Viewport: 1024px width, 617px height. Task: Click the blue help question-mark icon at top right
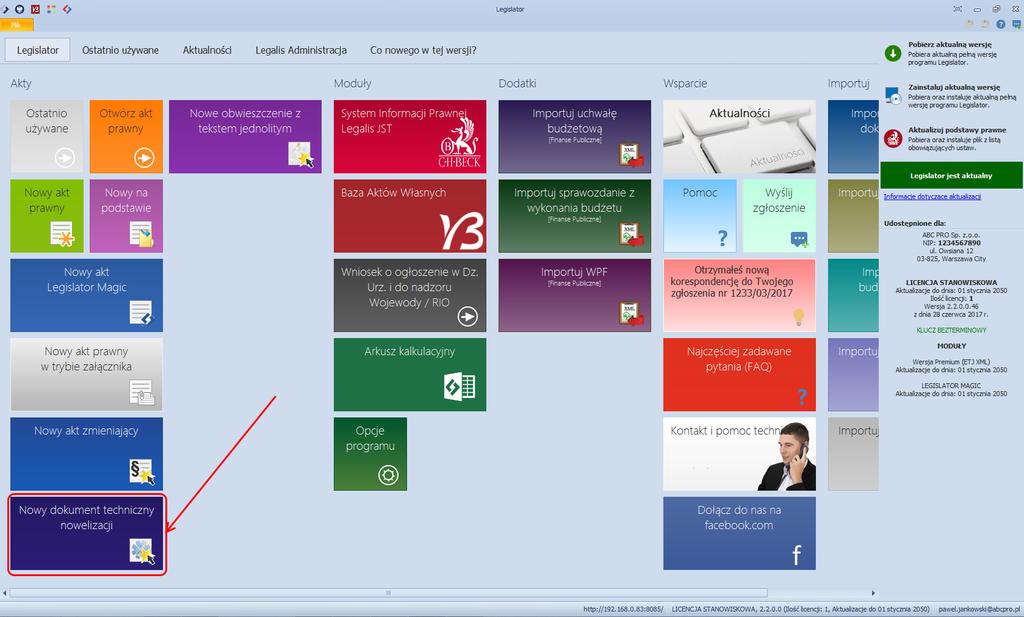click(1000, 24)
